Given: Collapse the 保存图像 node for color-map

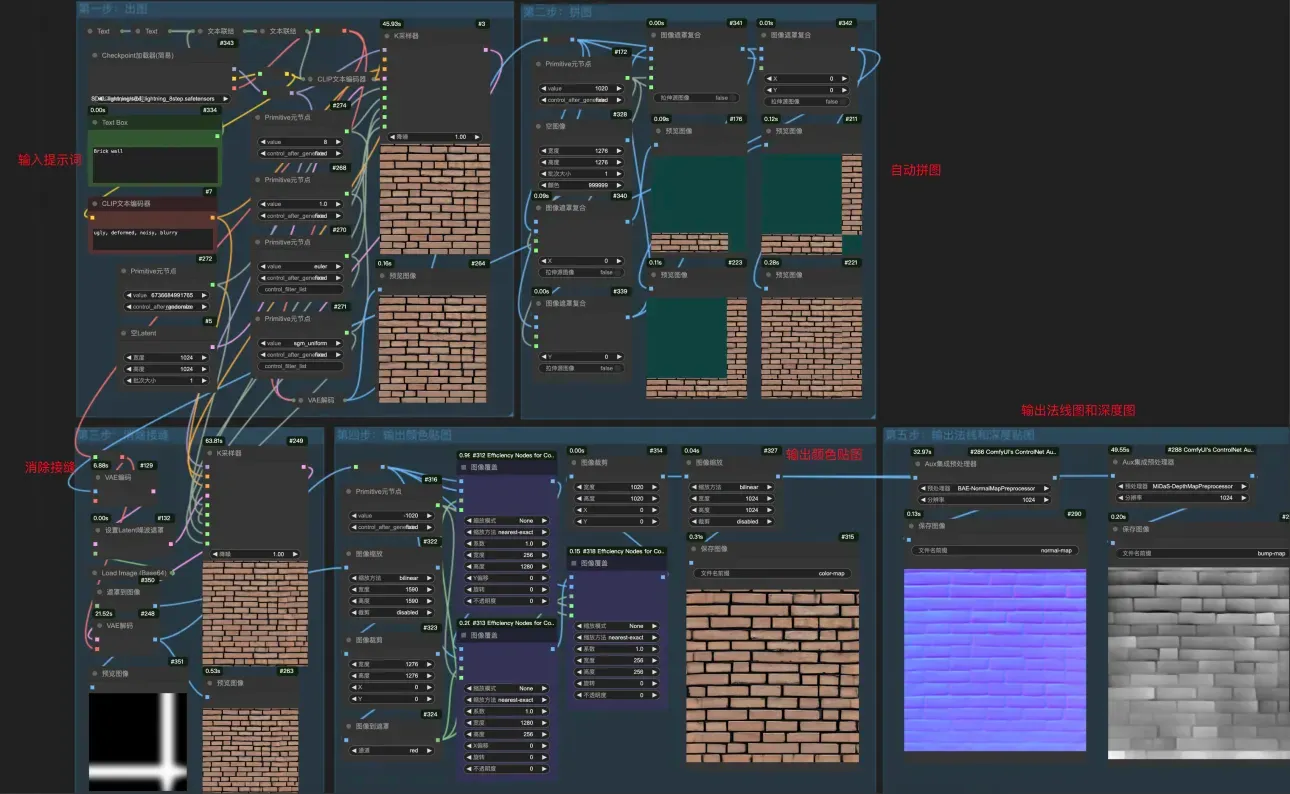Looking at the screenshot, I should click(693, 549).
